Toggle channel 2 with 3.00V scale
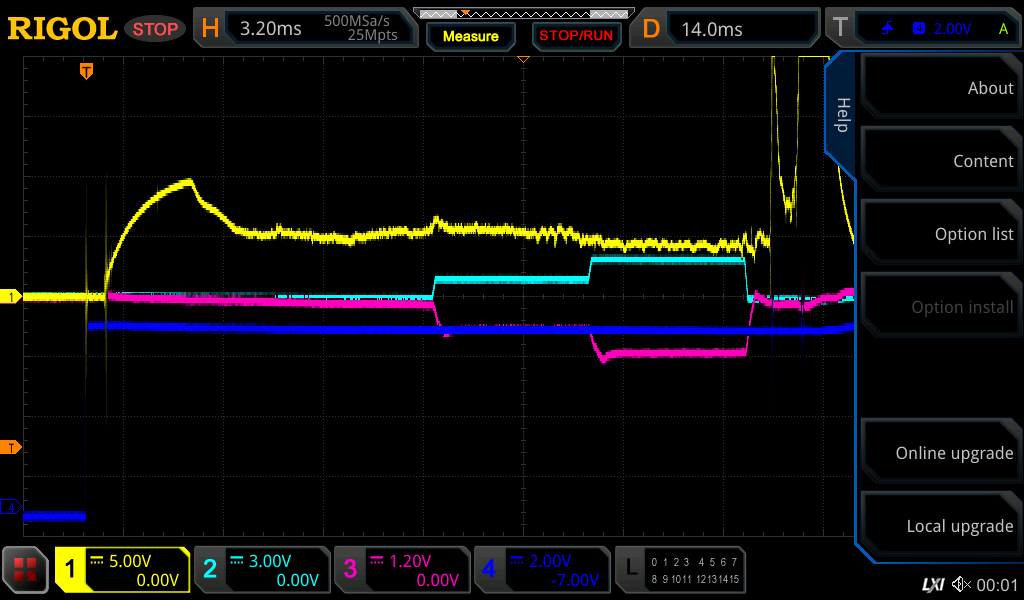This screenshot has height=600, width=1024. 261,570
